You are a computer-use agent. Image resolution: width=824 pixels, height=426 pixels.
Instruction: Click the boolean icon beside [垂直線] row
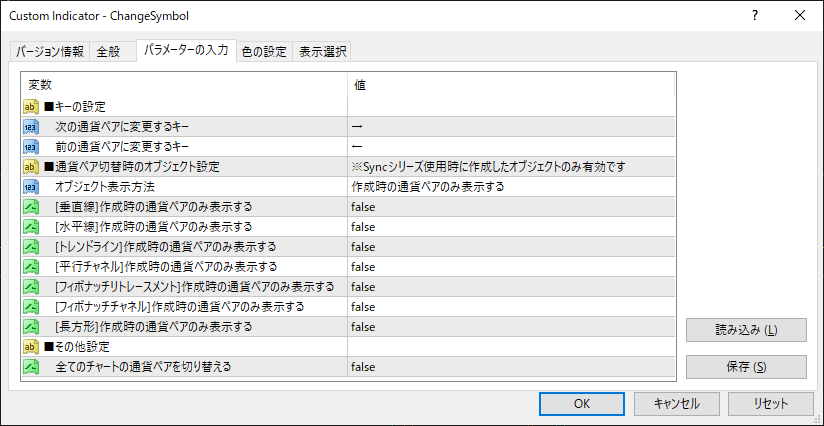coord(30,206)
